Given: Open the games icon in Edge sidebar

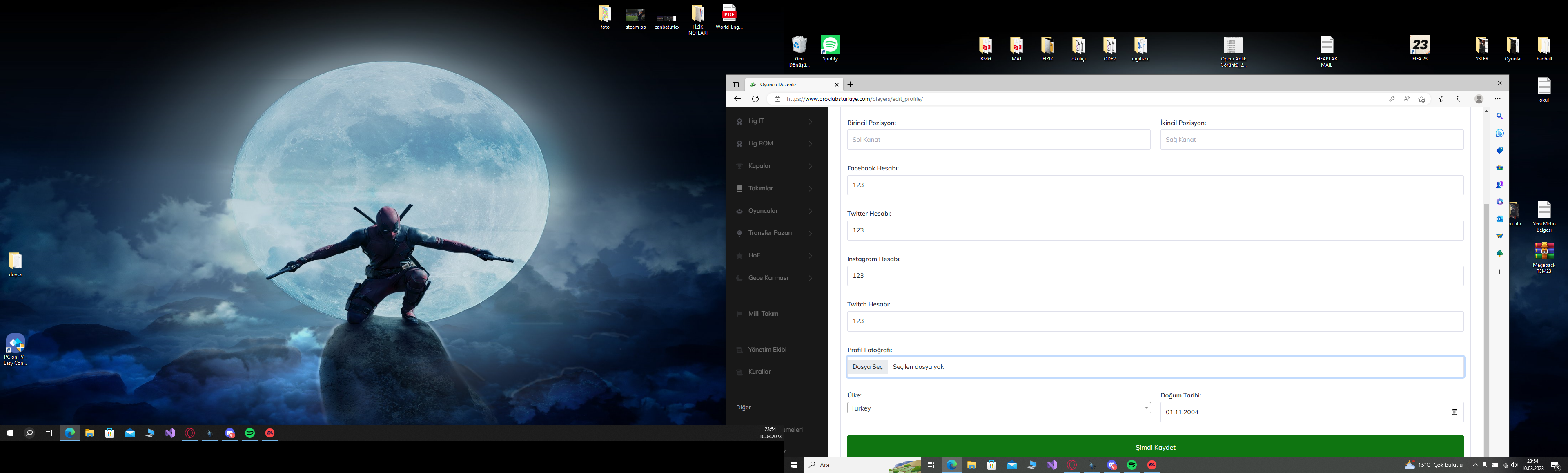Looking at the screenshot, I should [1499, 185].
